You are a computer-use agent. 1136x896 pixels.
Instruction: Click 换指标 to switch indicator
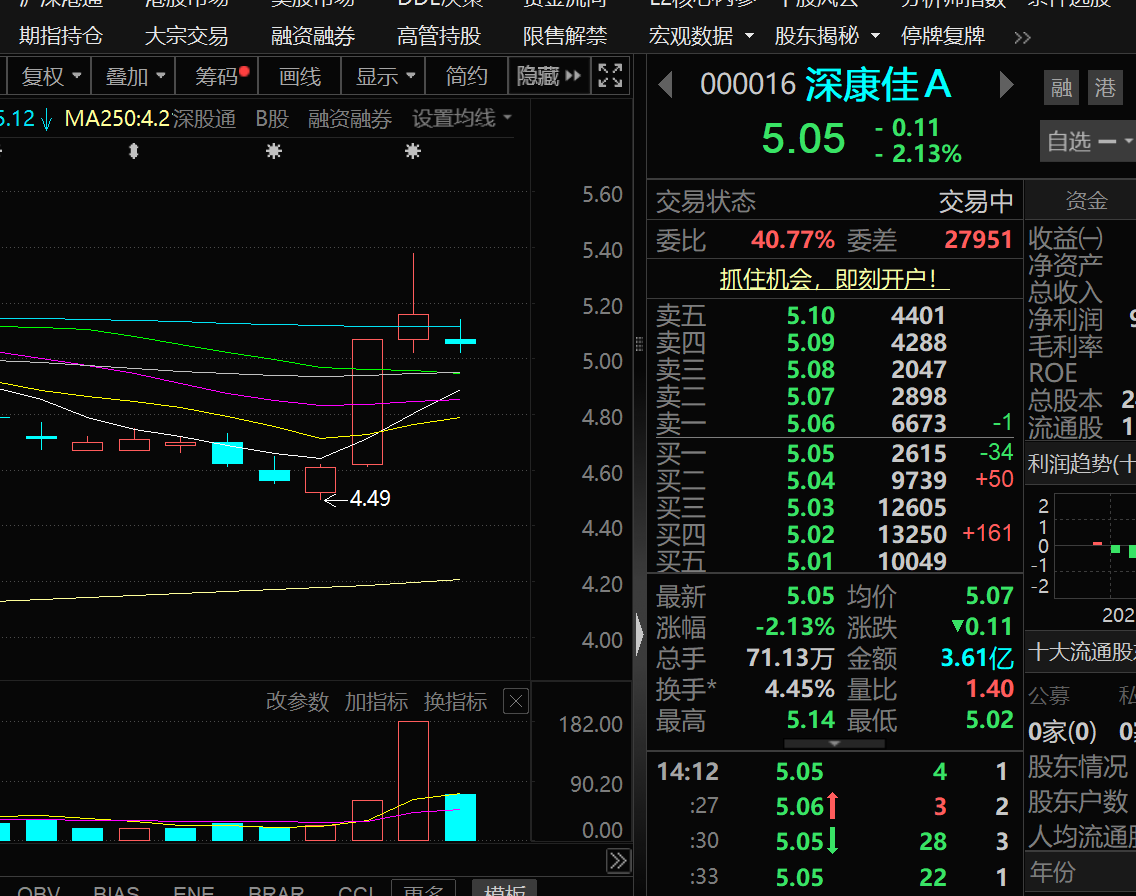pyautogui.click(x=455, y=701)
